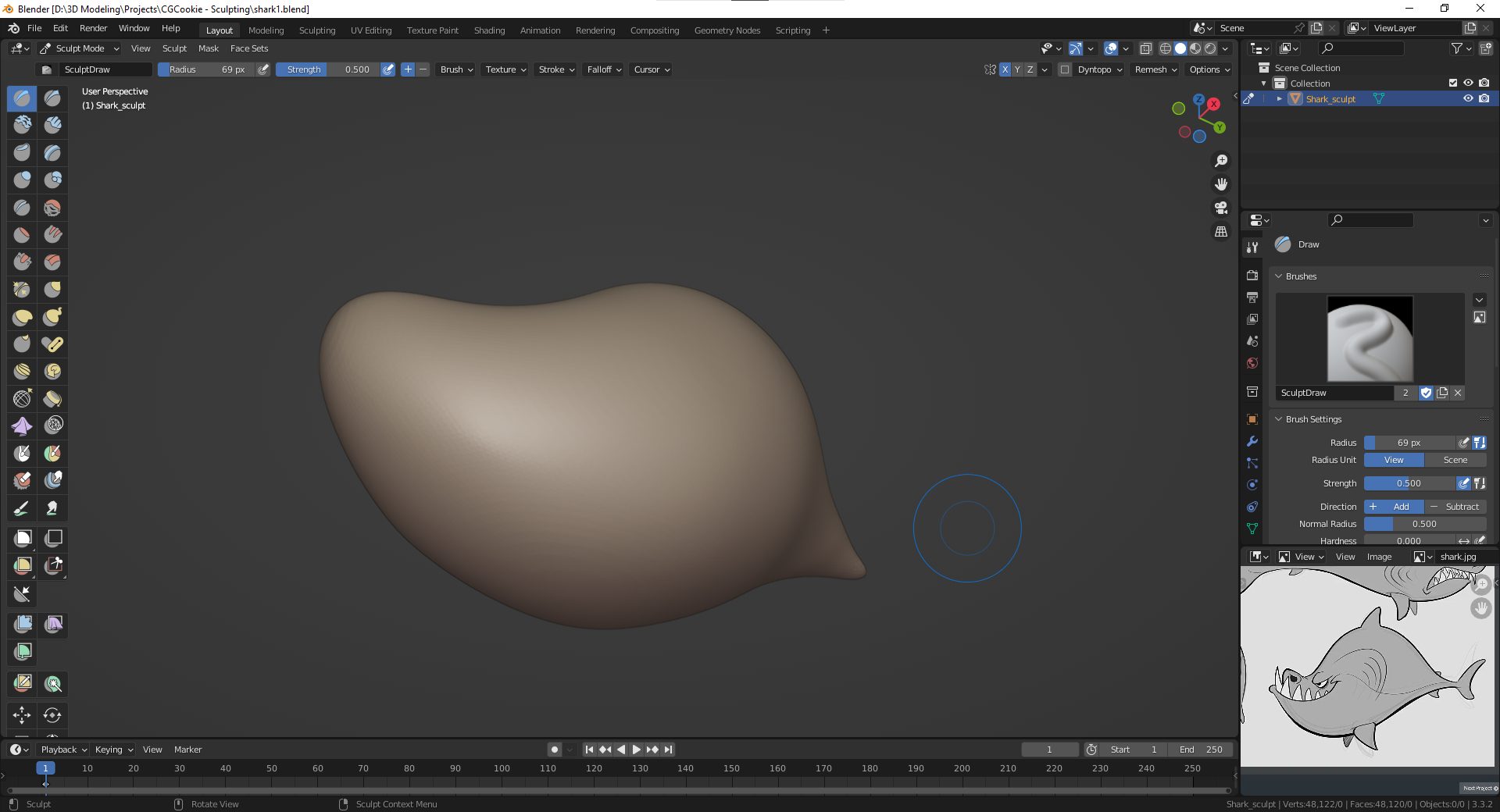This screenshot has height=812, width=1500.
Task: Select the Snake Hook brush tool
Action: pyautogui.click(x=52, y=317)
